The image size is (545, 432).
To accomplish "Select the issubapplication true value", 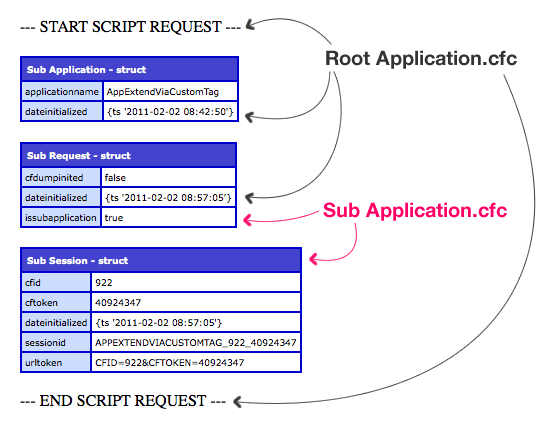I will tap(168, 218).
